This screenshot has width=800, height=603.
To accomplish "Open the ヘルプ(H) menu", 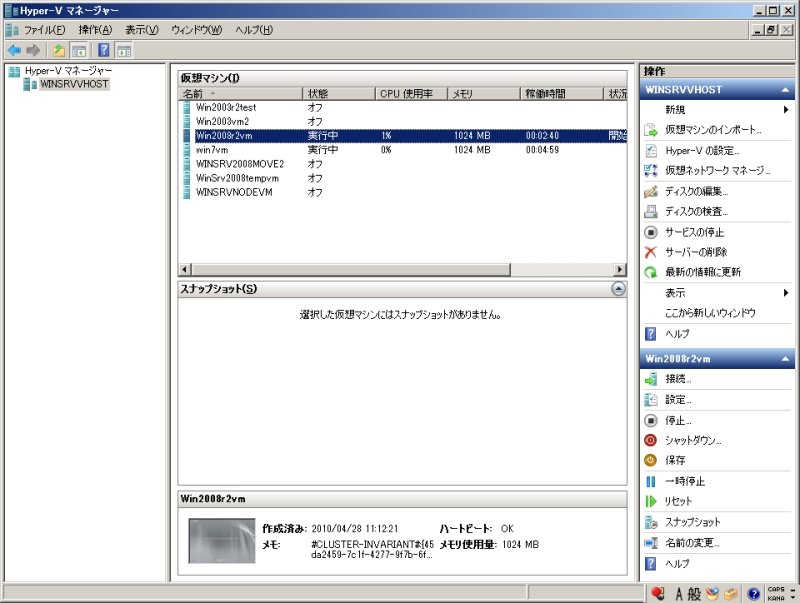I will (254, 30).
